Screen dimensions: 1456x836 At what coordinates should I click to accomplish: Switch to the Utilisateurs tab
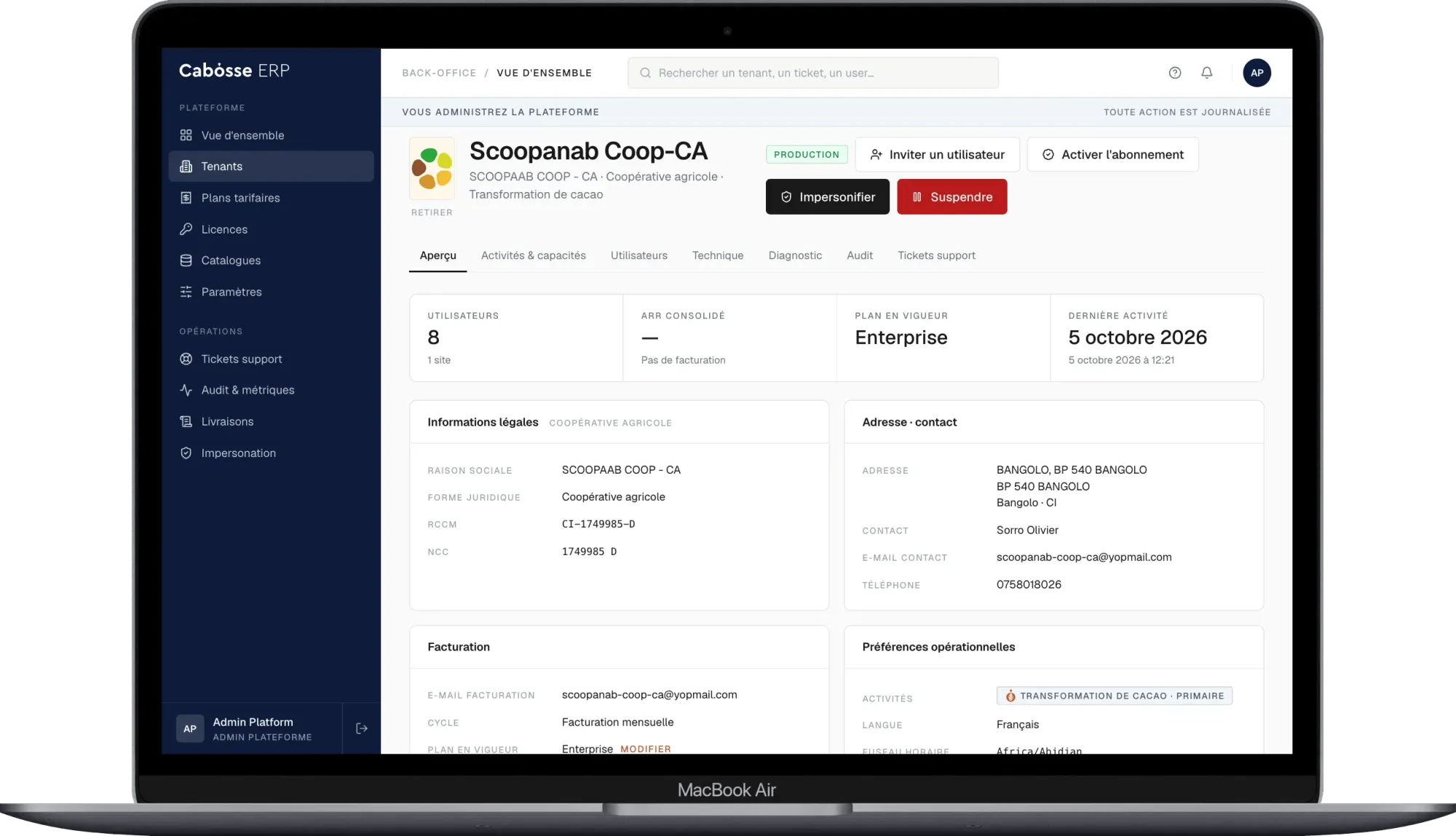639,255
